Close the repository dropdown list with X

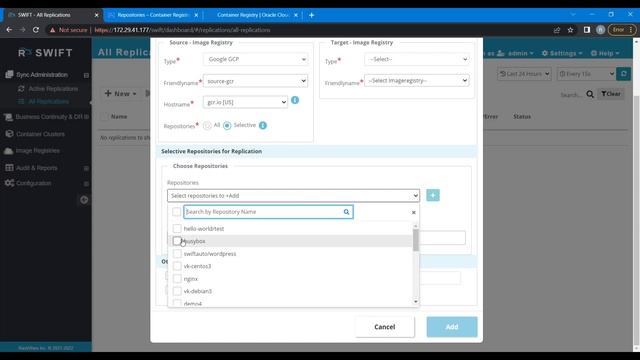(x=413, y=212)
